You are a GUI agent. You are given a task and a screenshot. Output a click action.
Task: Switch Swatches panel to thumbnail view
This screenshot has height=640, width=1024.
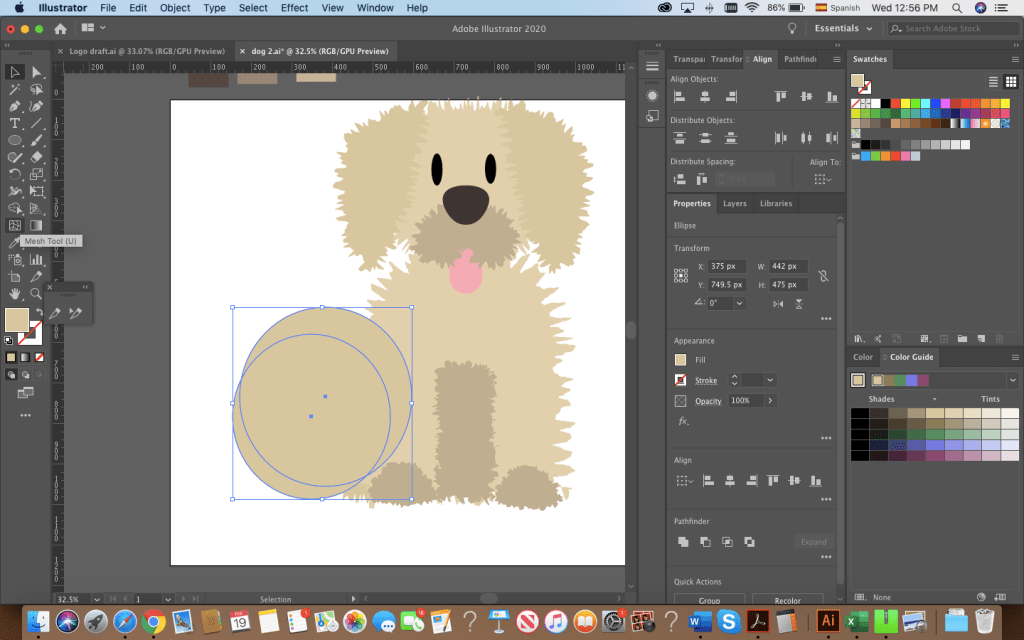point(1011,81)
